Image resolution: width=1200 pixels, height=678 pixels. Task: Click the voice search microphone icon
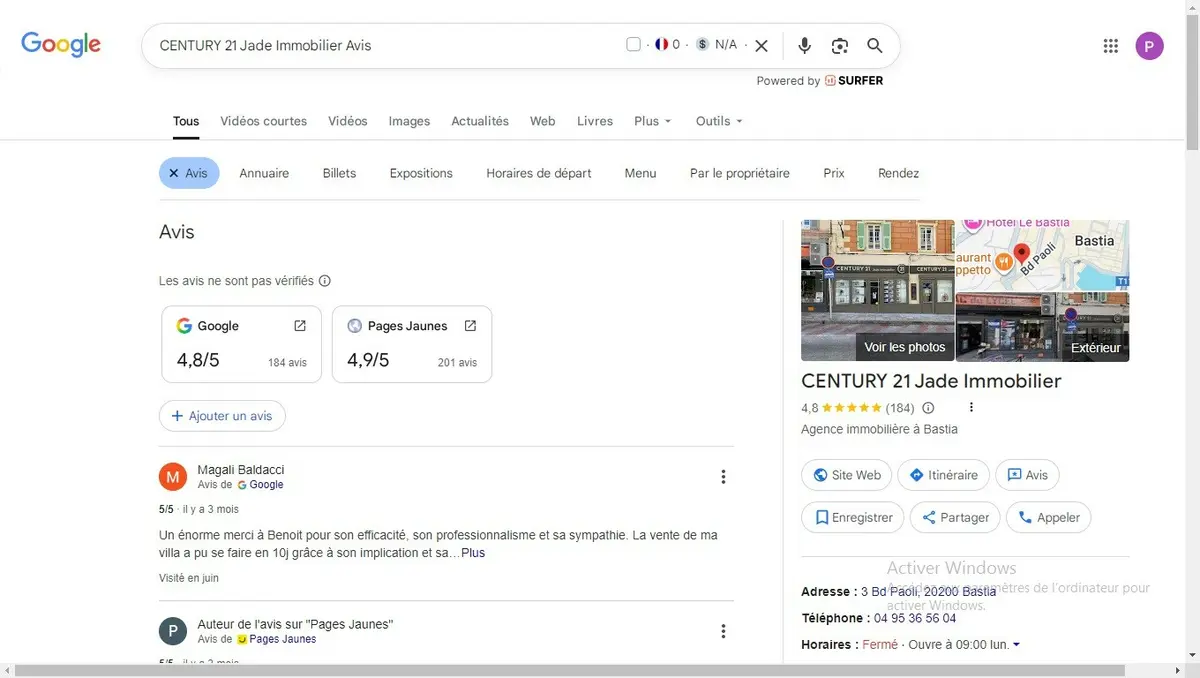click(804, 45)
